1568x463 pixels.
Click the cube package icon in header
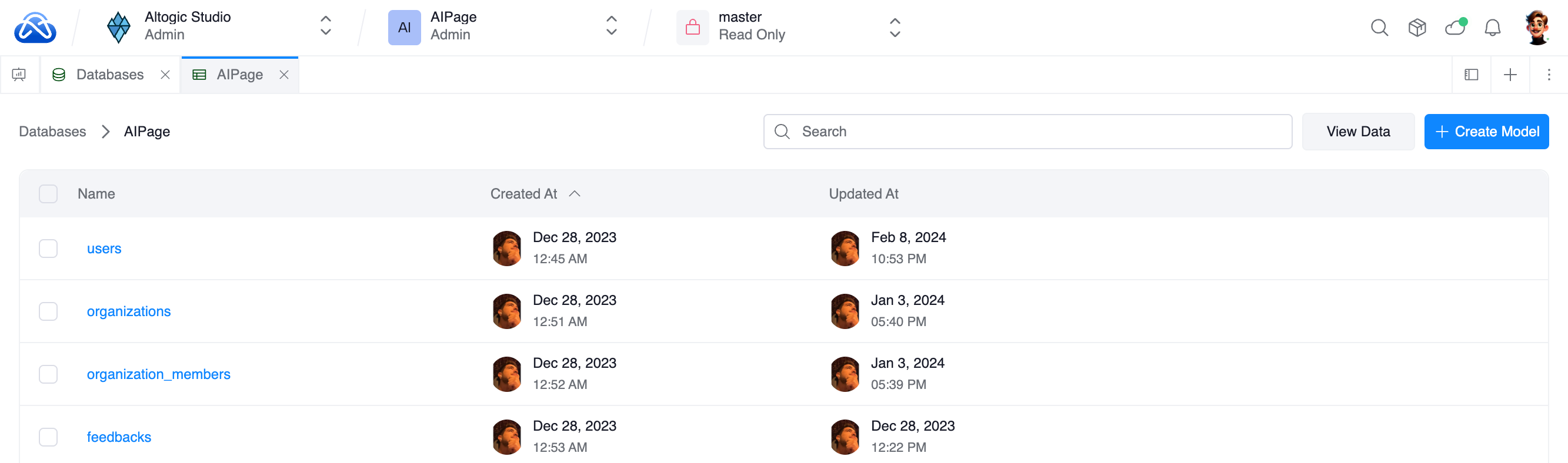pos(1416,28)
